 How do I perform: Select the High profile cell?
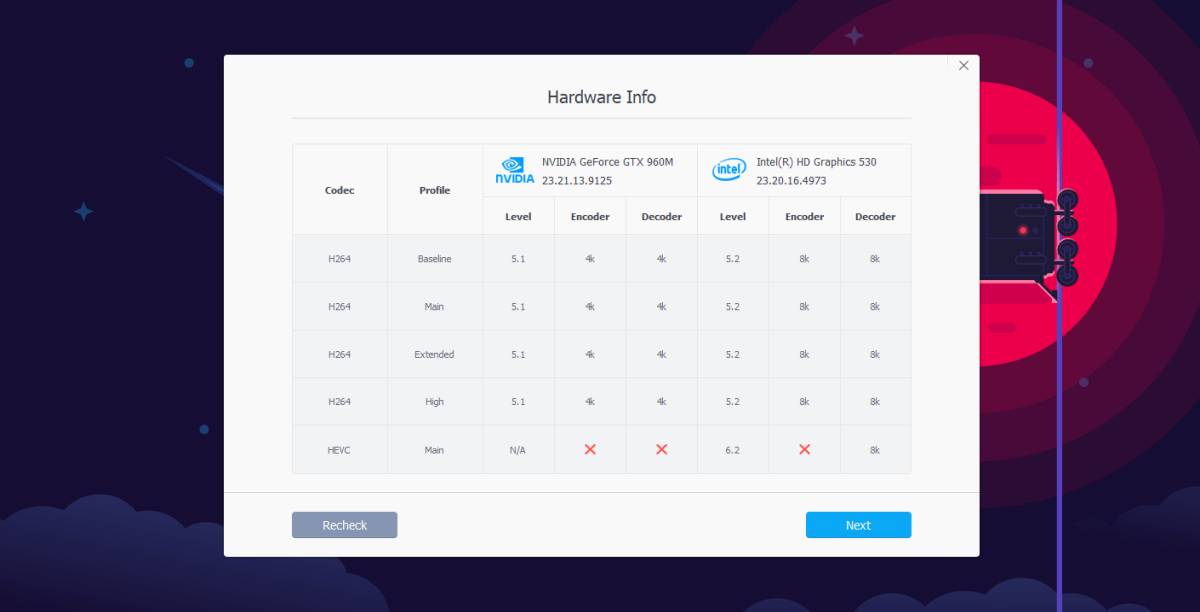[x=434, y=402]
